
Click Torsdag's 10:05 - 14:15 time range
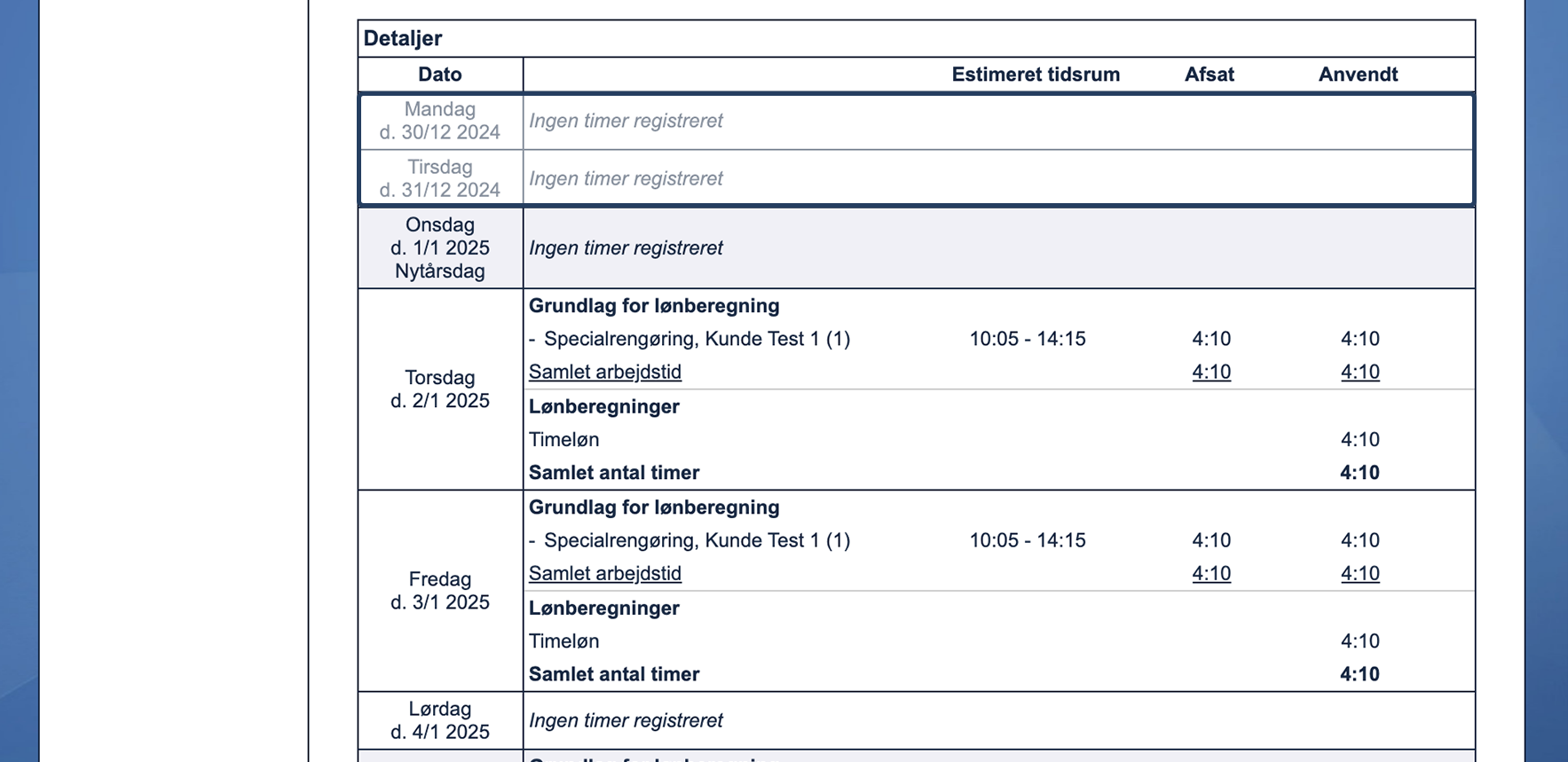coord(1027,339)
